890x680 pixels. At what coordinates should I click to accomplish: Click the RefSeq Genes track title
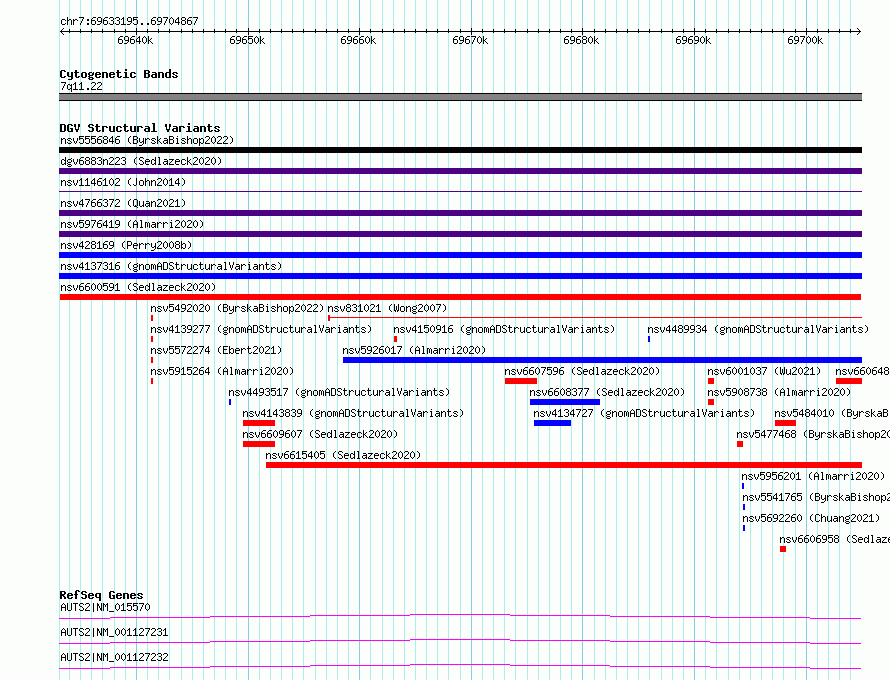pos(101,595)
